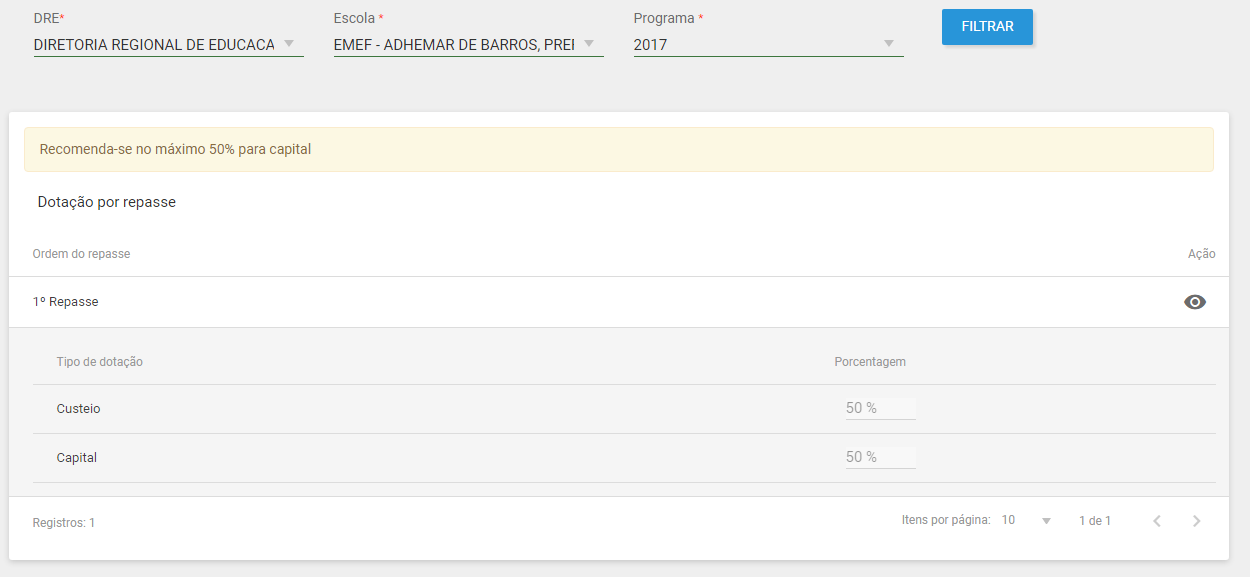Click the capital recommendation warning banner
The image size is (1250, 577).
coord(619,149)
